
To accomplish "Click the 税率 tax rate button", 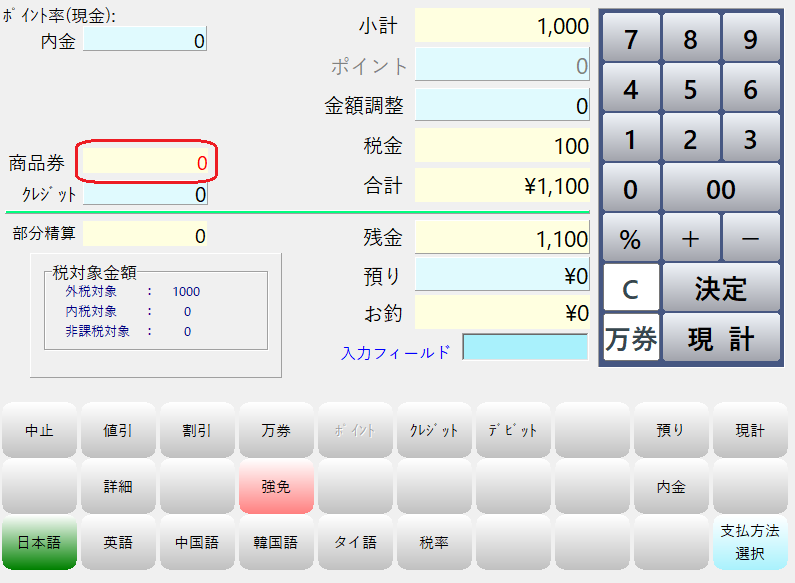I will click(434, 543).
